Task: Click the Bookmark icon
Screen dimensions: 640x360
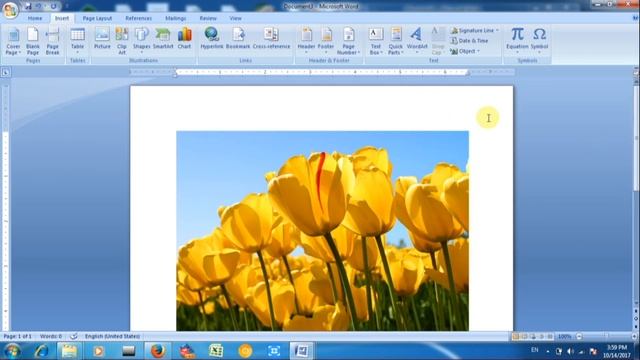Action: point(238,39)
